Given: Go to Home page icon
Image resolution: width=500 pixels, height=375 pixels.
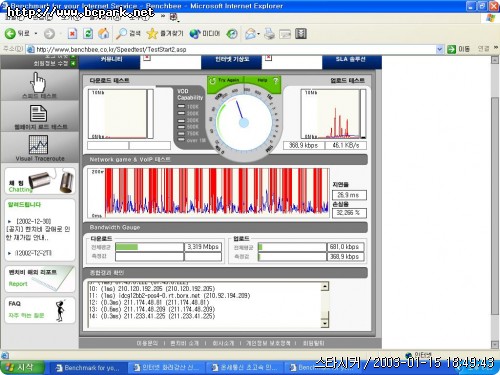Looking at the screenshot, I should (104, 33).
